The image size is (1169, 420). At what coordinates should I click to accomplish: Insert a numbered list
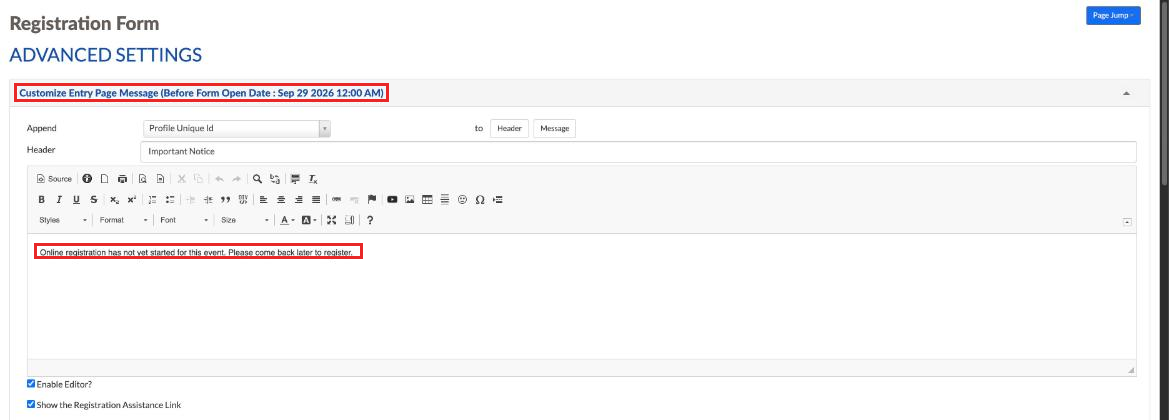152,200
